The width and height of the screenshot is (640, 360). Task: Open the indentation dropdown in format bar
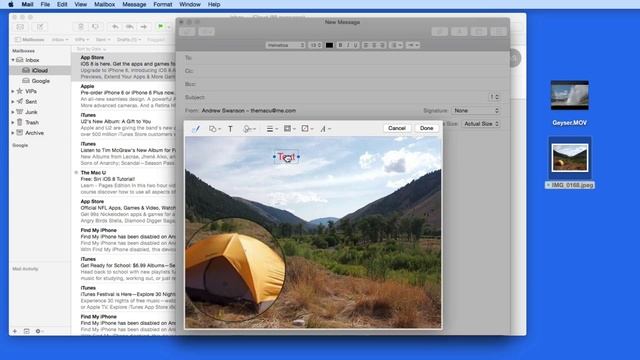[x=413, y=45]
